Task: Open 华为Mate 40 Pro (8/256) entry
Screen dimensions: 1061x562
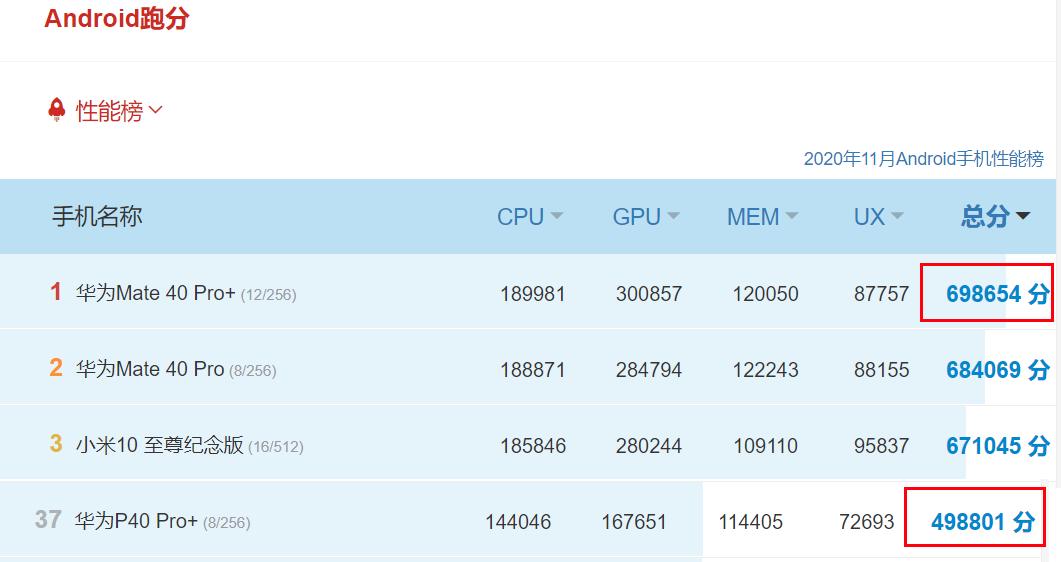Action: point(150,369)
